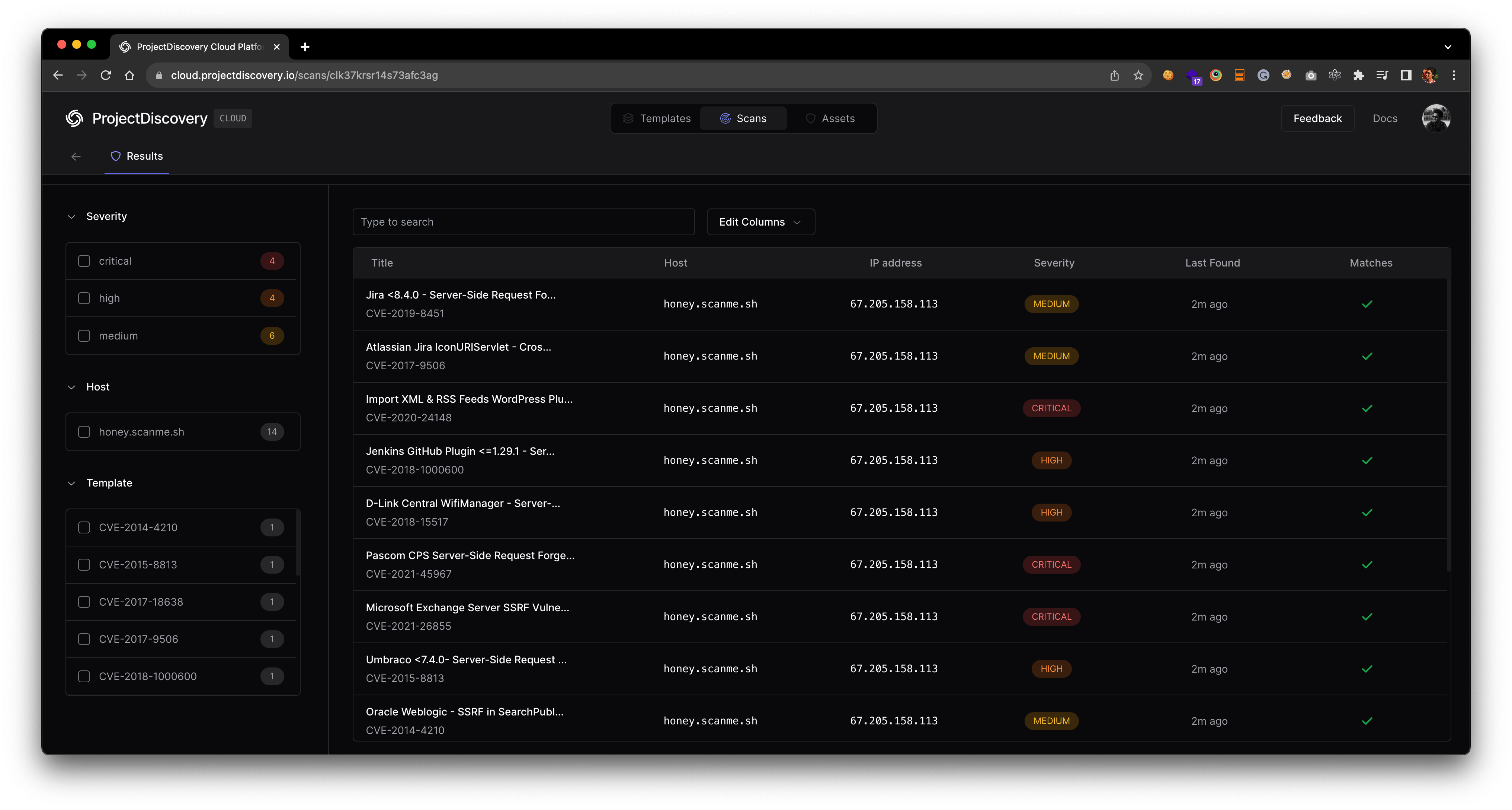This screenshot has width=1512, height=810.
Task: Open a new browser tab with plus icon
Action: coord(305,47)
